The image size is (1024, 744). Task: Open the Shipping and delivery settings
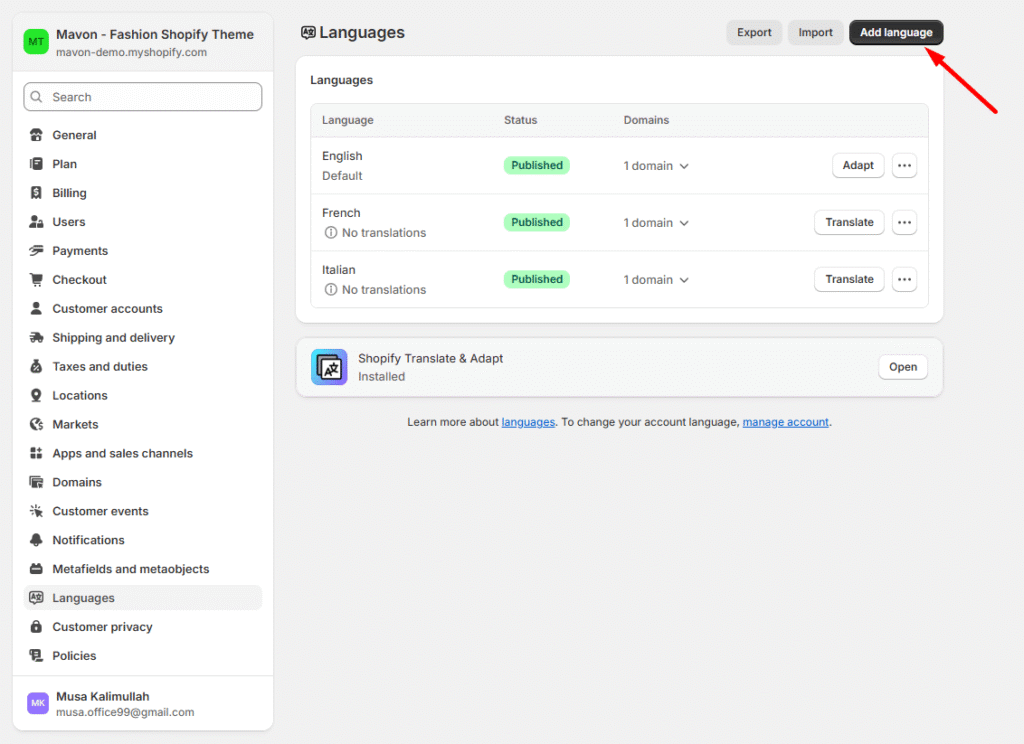[x=113, y=338]
